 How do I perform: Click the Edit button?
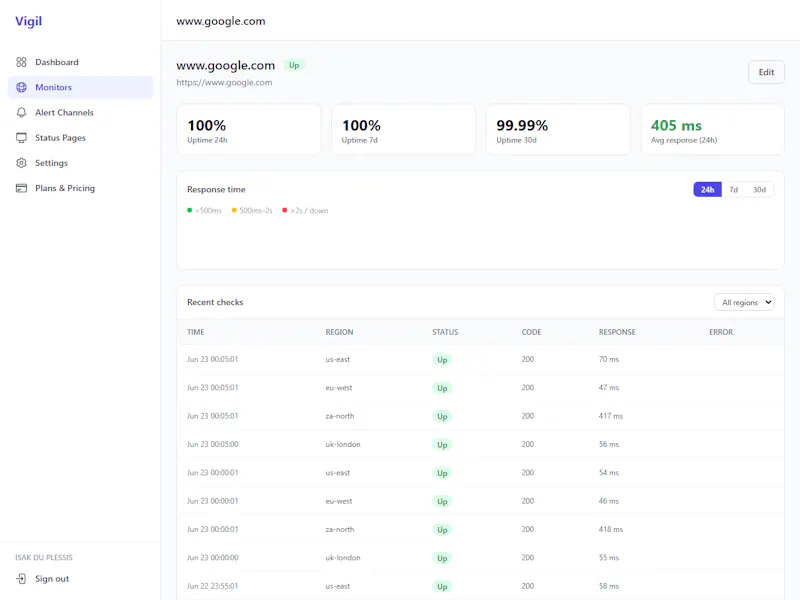coord(766,72)
